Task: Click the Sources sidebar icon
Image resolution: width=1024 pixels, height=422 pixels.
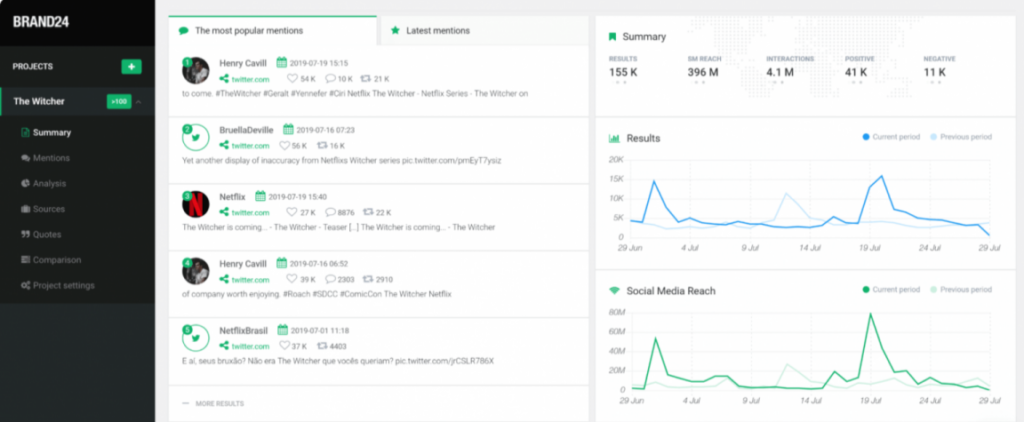Action: (x=25, y=209)
